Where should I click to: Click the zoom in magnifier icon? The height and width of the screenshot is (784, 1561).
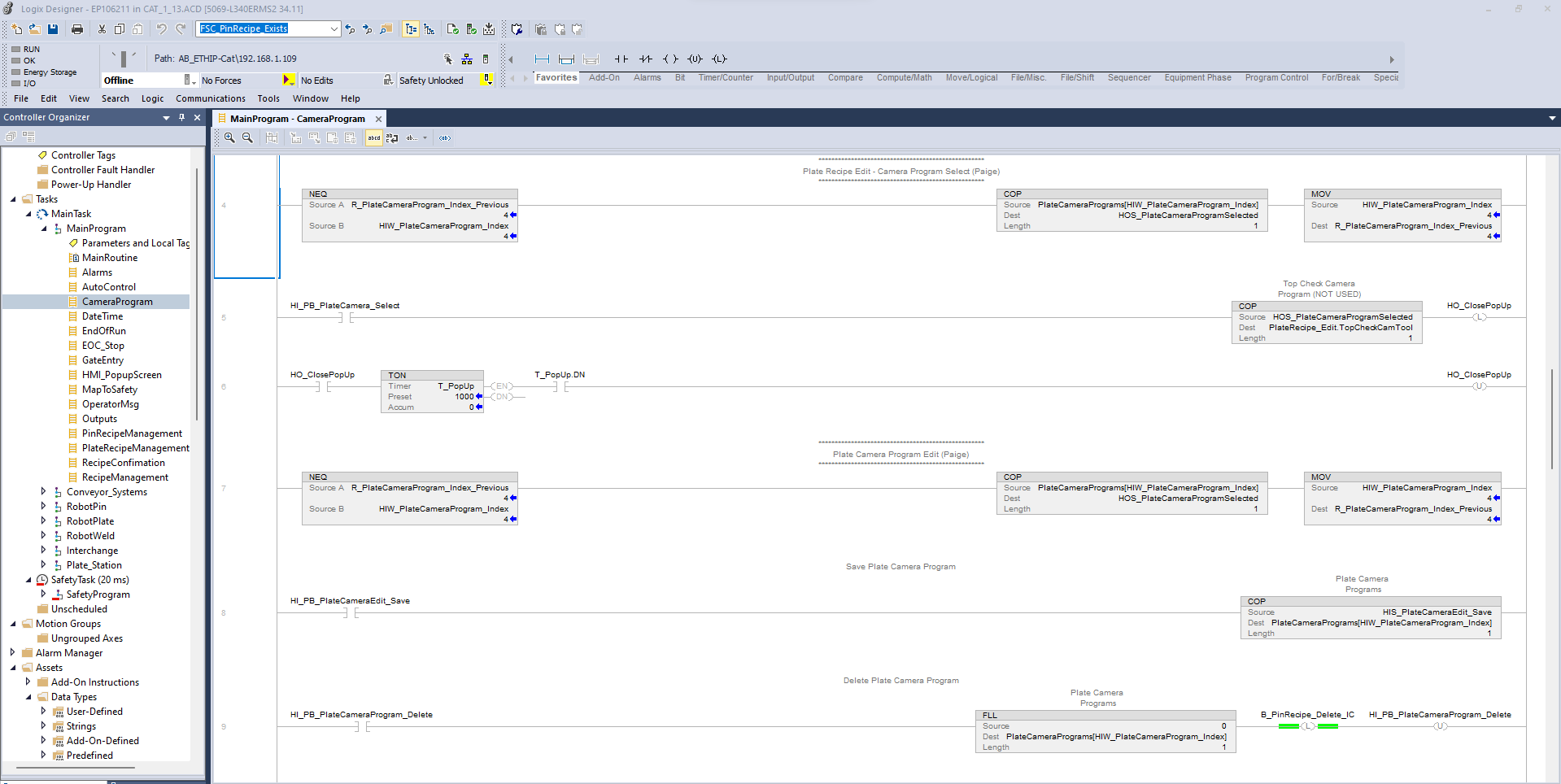point(230,138)
